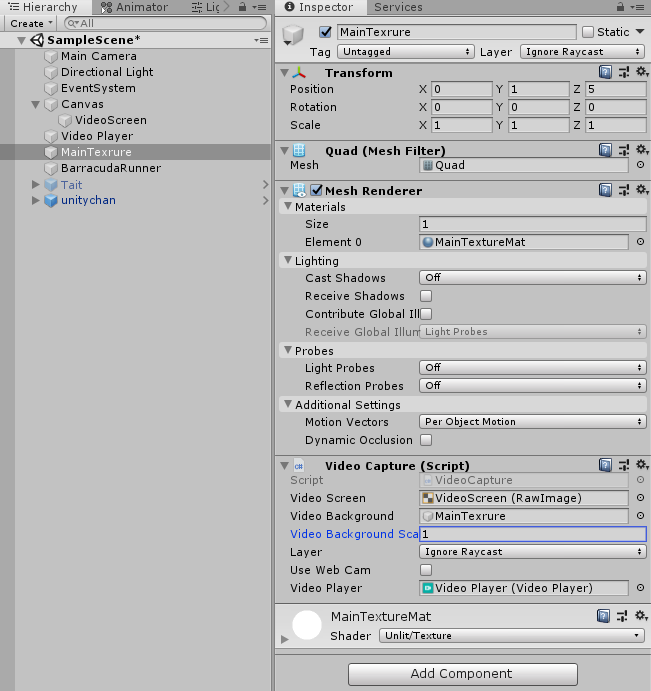Open Transform preset selector icon
Image resolution: width=651 pixels, height=691 pixels.
coord(624,72)
